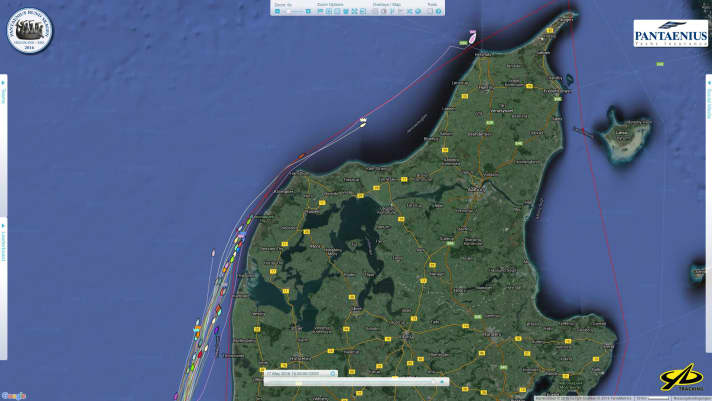Click the zoom out minus icon
Image resolution: width=712 pixels, height=401 pixels.
(277, 11)
